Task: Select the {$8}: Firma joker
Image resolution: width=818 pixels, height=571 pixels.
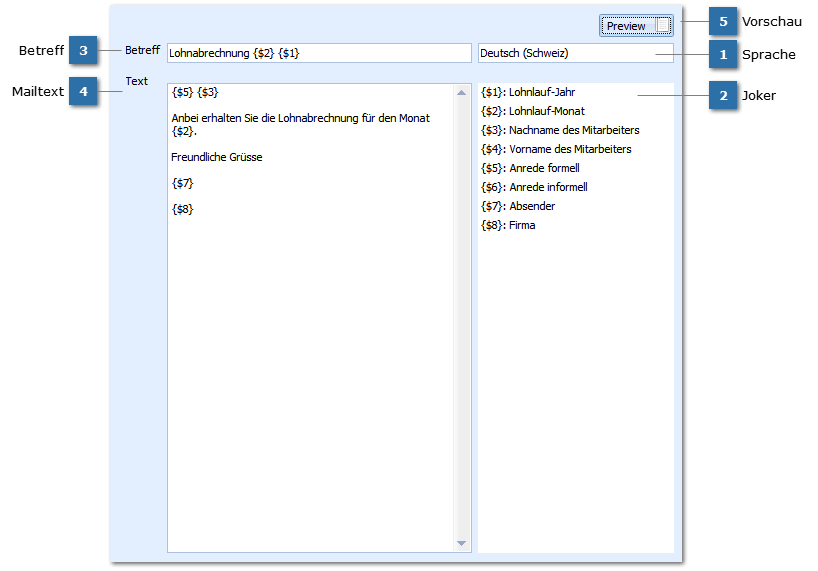Action: pyautogui.click(x=508, y=225)
